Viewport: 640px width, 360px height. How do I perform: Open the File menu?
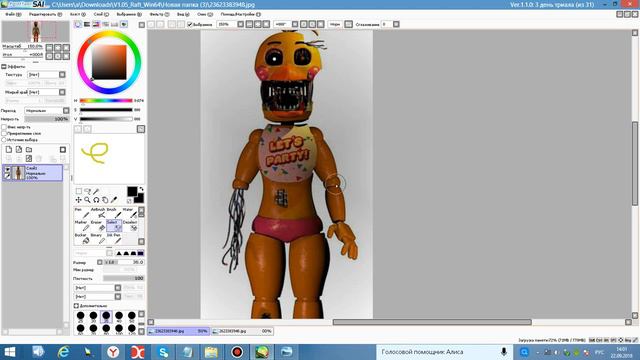pyautogui.click(x=13, y=14)
